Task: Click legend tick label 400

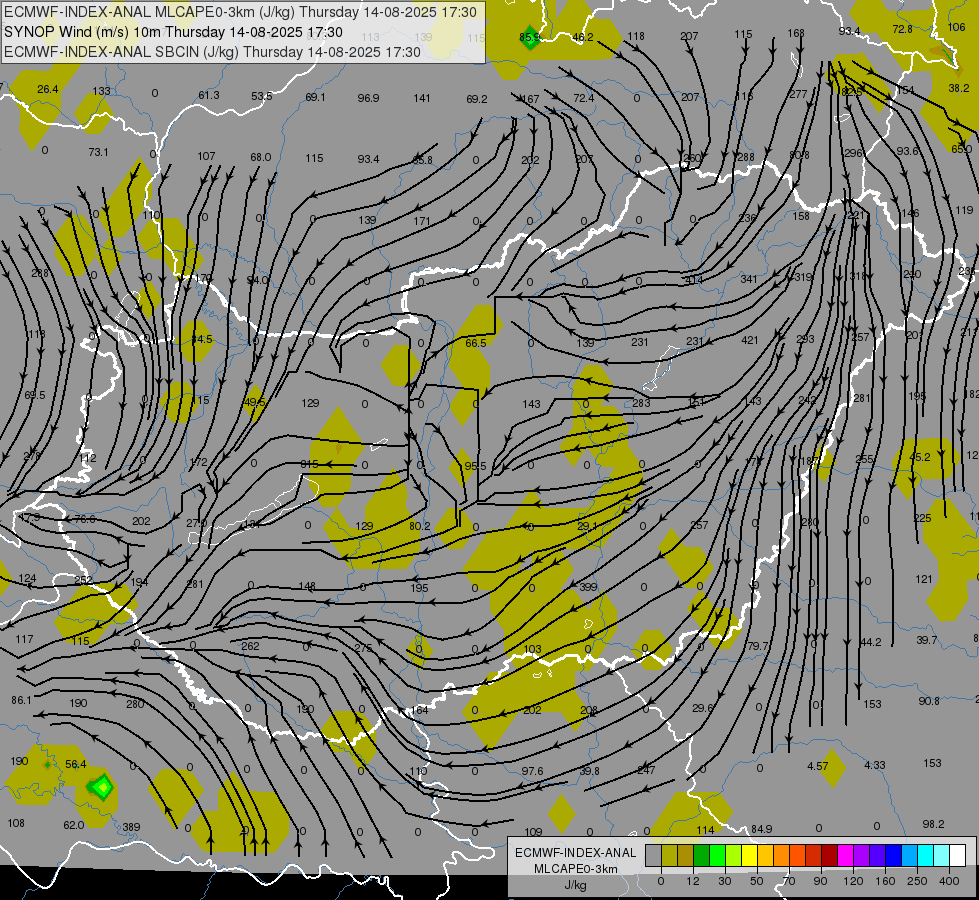Action: coord(949,881)
